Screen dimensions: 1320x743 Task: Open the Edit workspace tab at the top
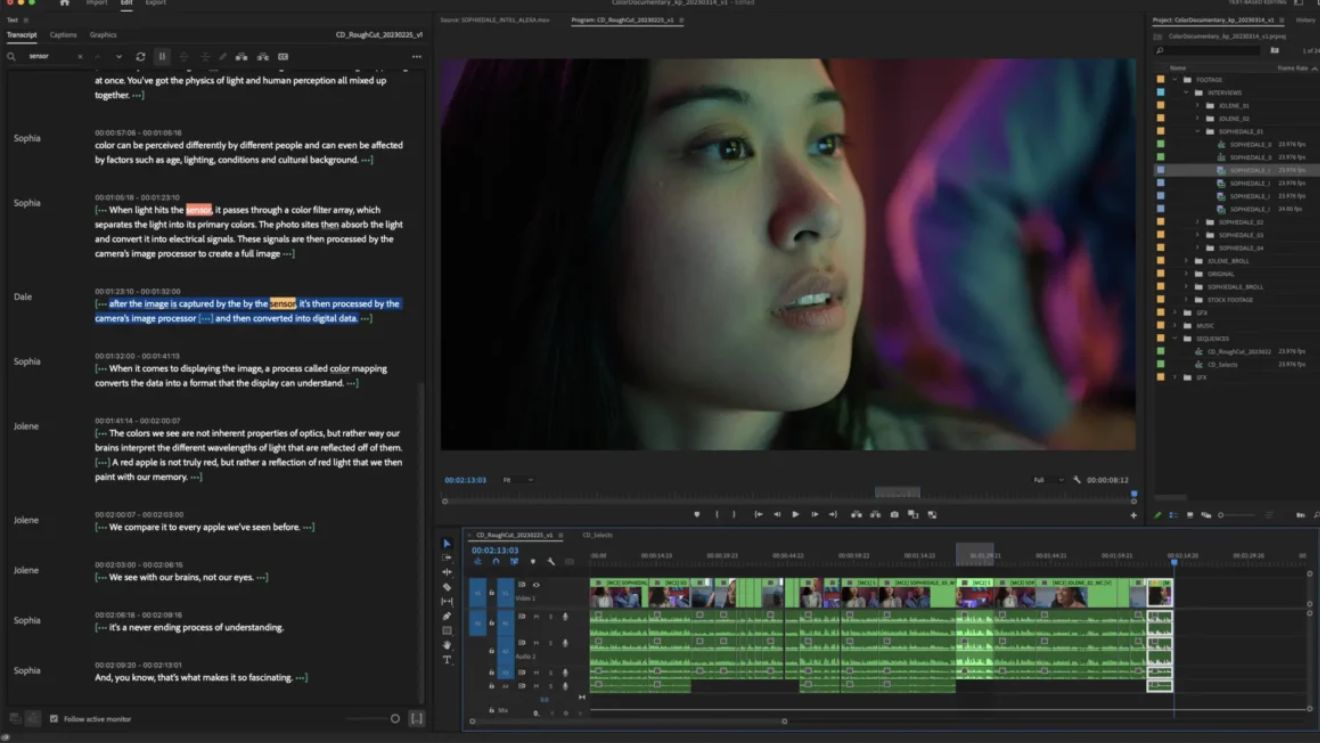(125, 3)
